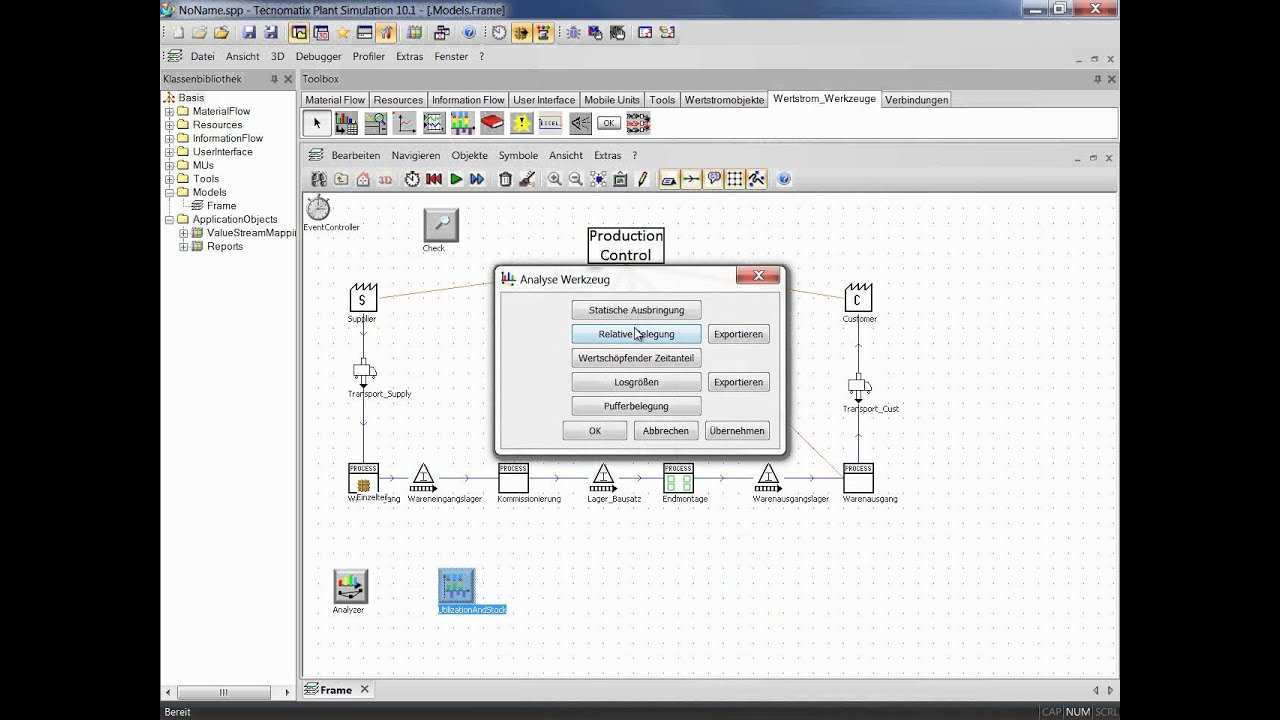This screenshot has height=720, width=1280.
Task: Open the Debugger menu
Action: [x=318, y=57]
